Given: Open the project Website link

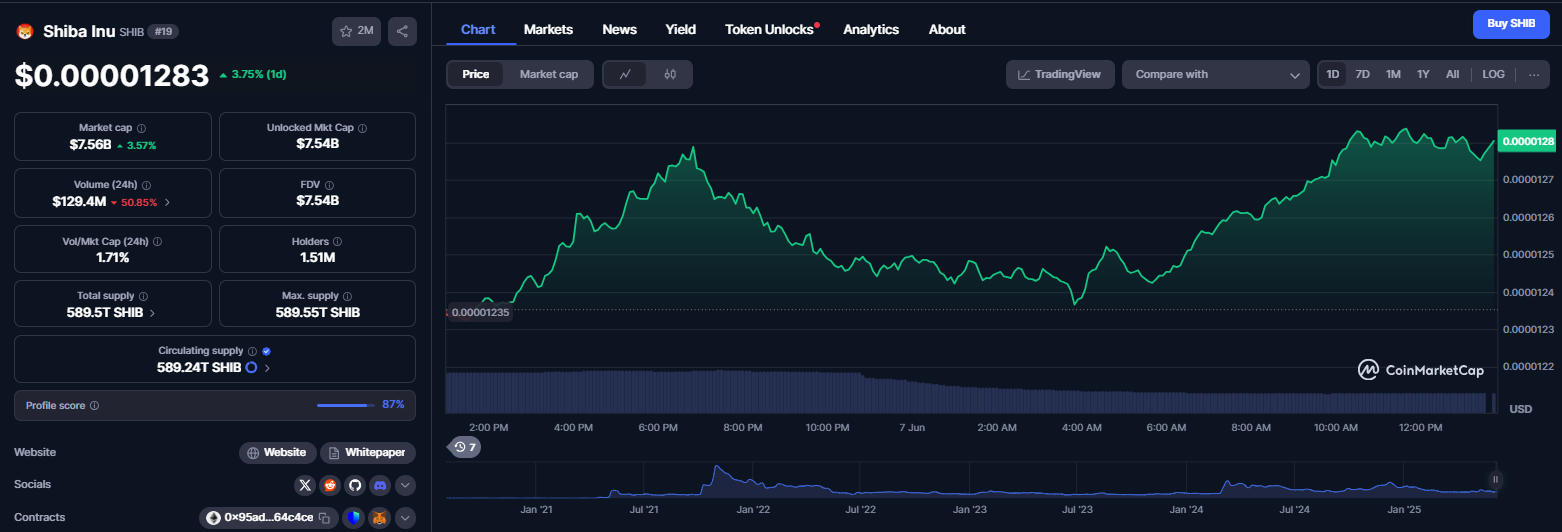Looking at the screenshot, I should (278, 453).
